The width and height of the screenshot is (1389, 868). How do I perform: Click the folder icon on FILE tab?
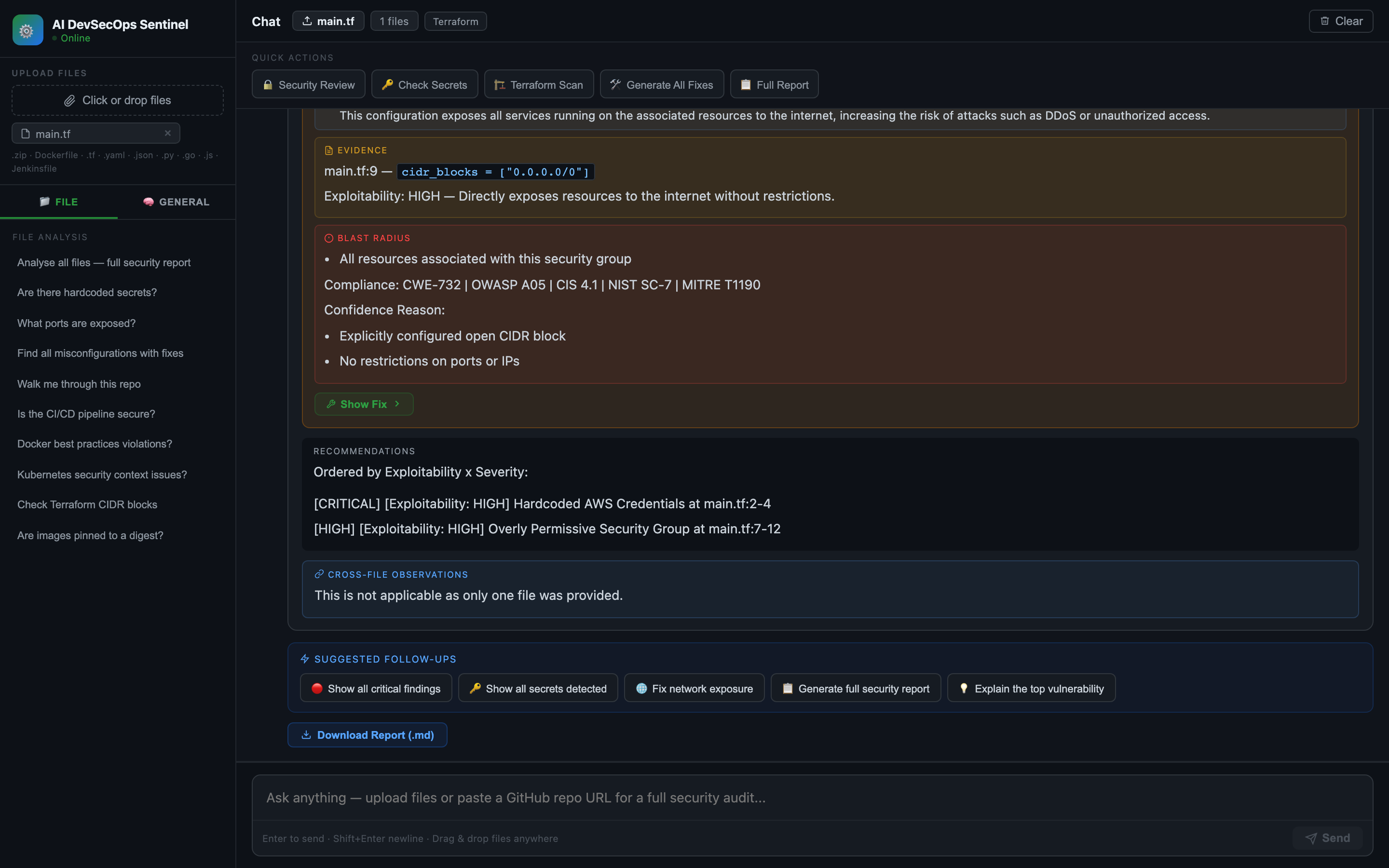(x=45, y=202)
